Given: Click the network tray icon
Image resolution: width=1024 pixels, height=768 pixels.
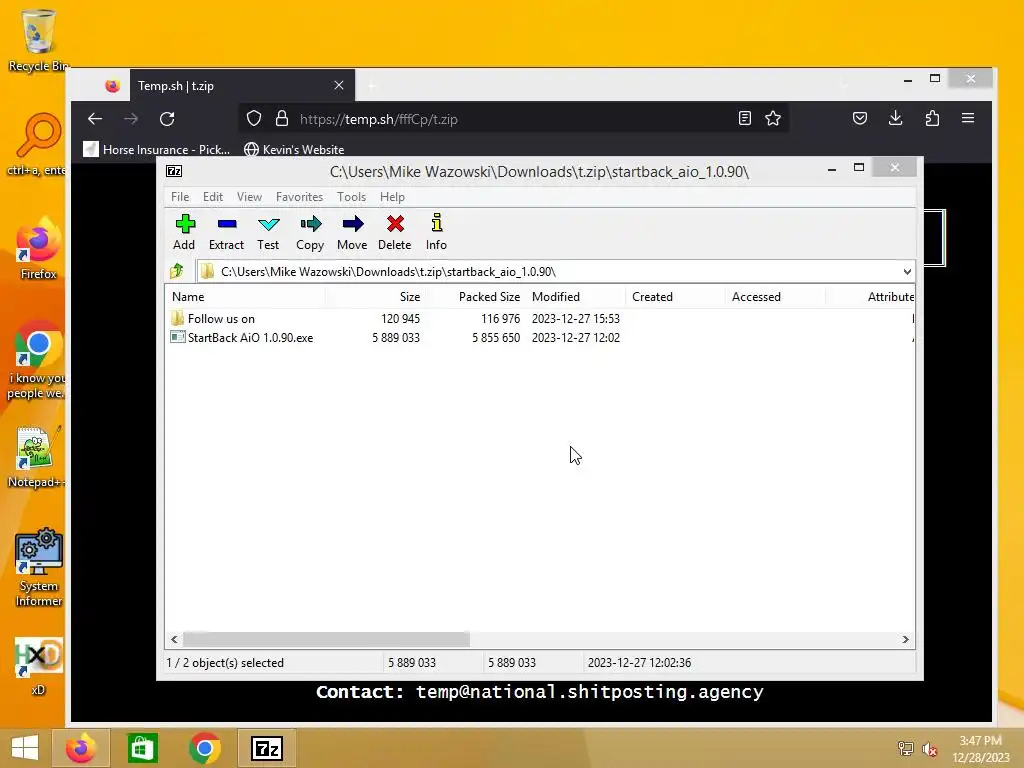Looking at the screenshot, I should point(905,748).
